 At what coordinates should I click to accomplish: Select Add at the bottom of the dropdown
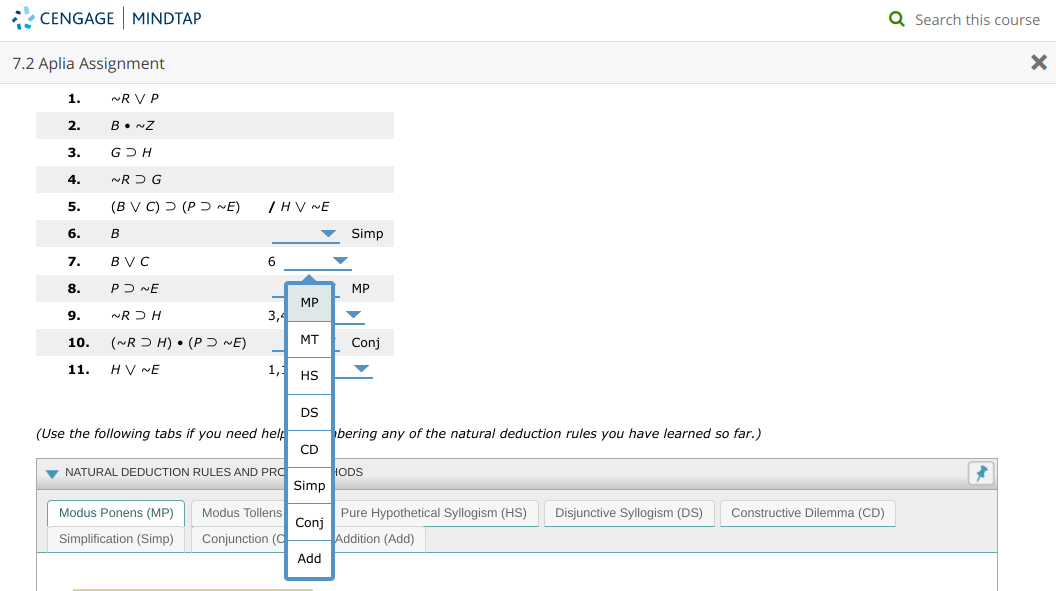308,558
